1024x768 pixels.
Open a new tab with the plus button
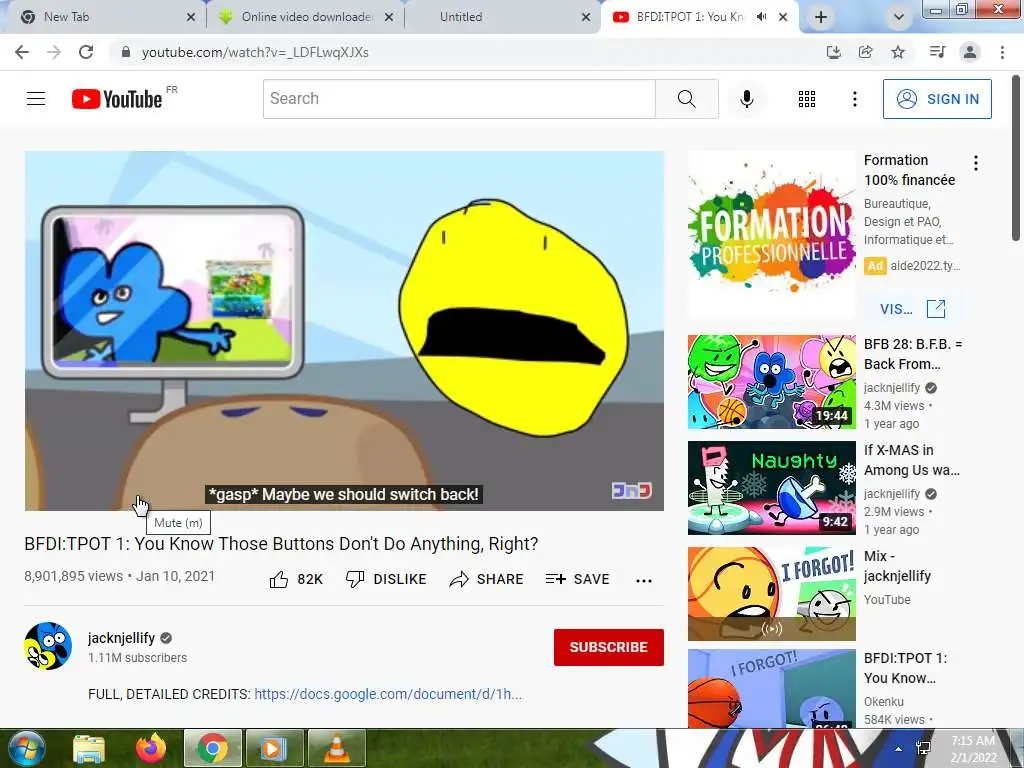point(821,17)
